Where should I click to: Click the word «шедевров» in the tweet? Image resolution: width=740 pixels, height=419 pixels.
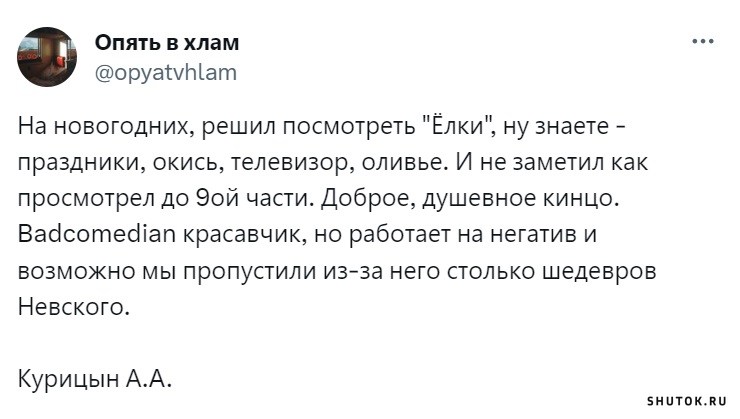(599, 272)
